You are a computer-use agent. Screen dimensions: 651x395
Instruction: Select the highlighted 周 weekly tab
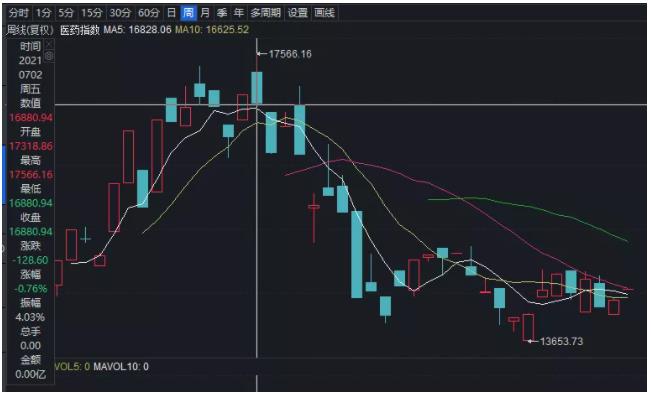(x=188, y=13)
